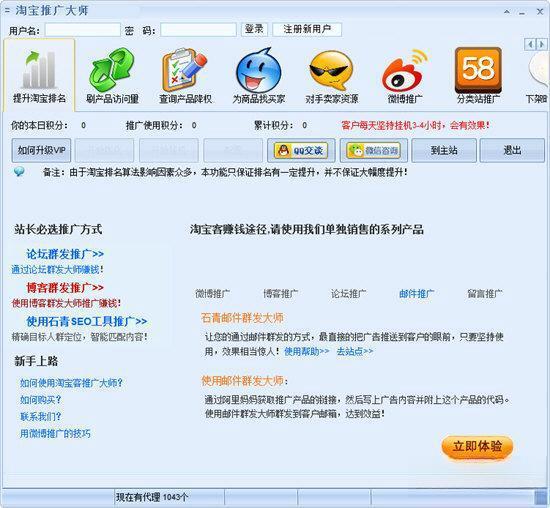Open the 论坛群发推广>> link
The image size is (550, 508).
pyautogui.click(x=65, y=254)
